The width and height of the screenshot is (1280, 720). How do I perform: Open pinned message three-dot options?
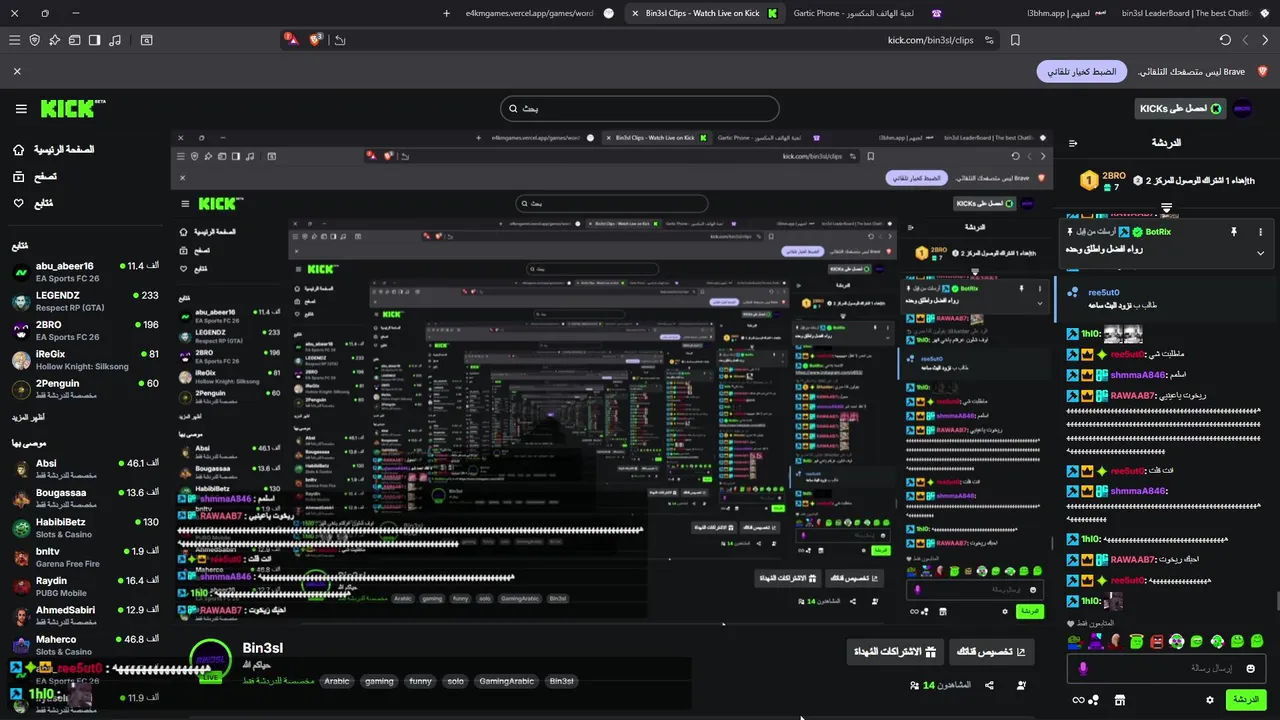pos(1260,231)
